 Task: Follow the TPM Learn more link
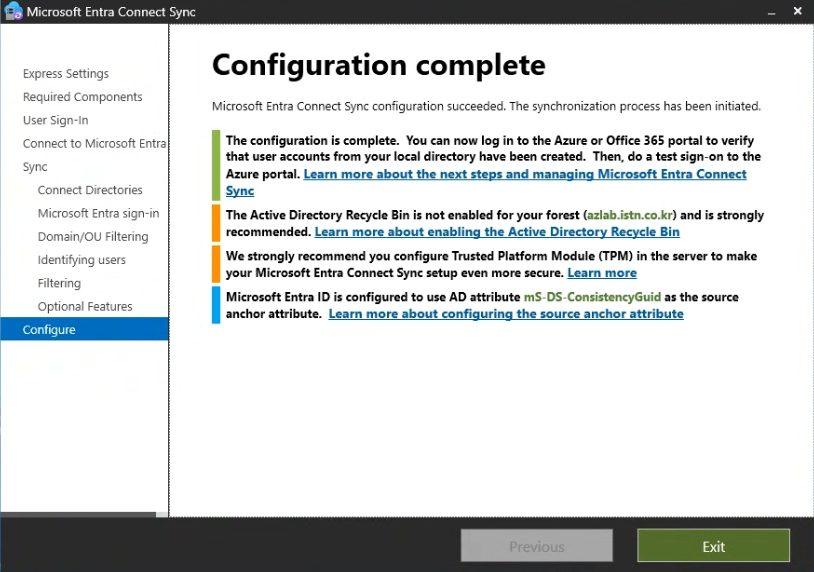pos(602,273)
